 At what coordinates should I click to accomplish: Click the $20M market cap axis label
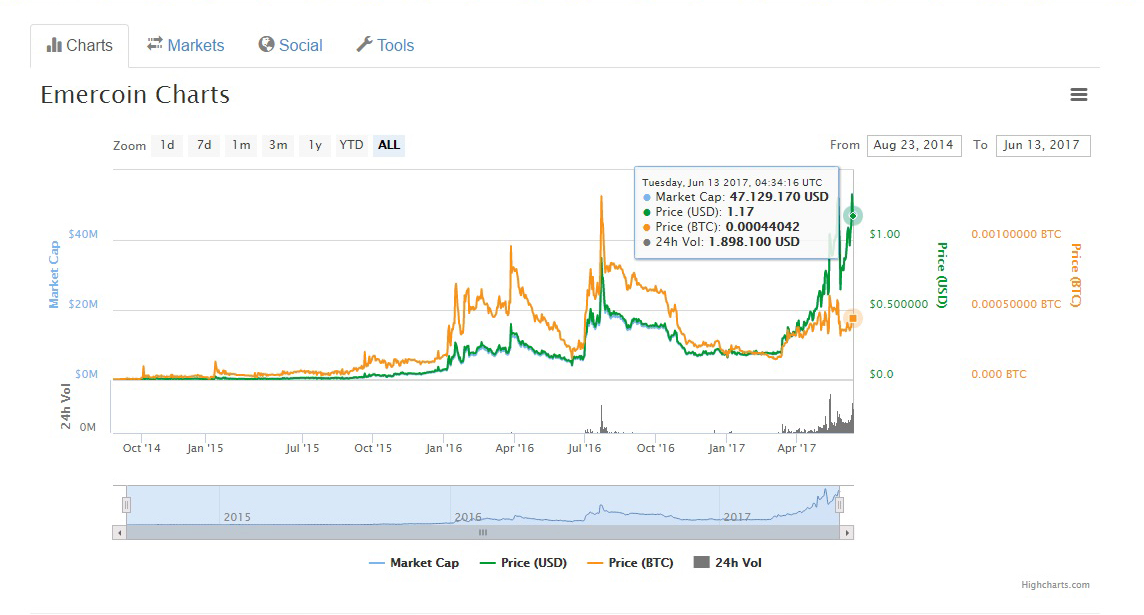[x=83, y=304]
